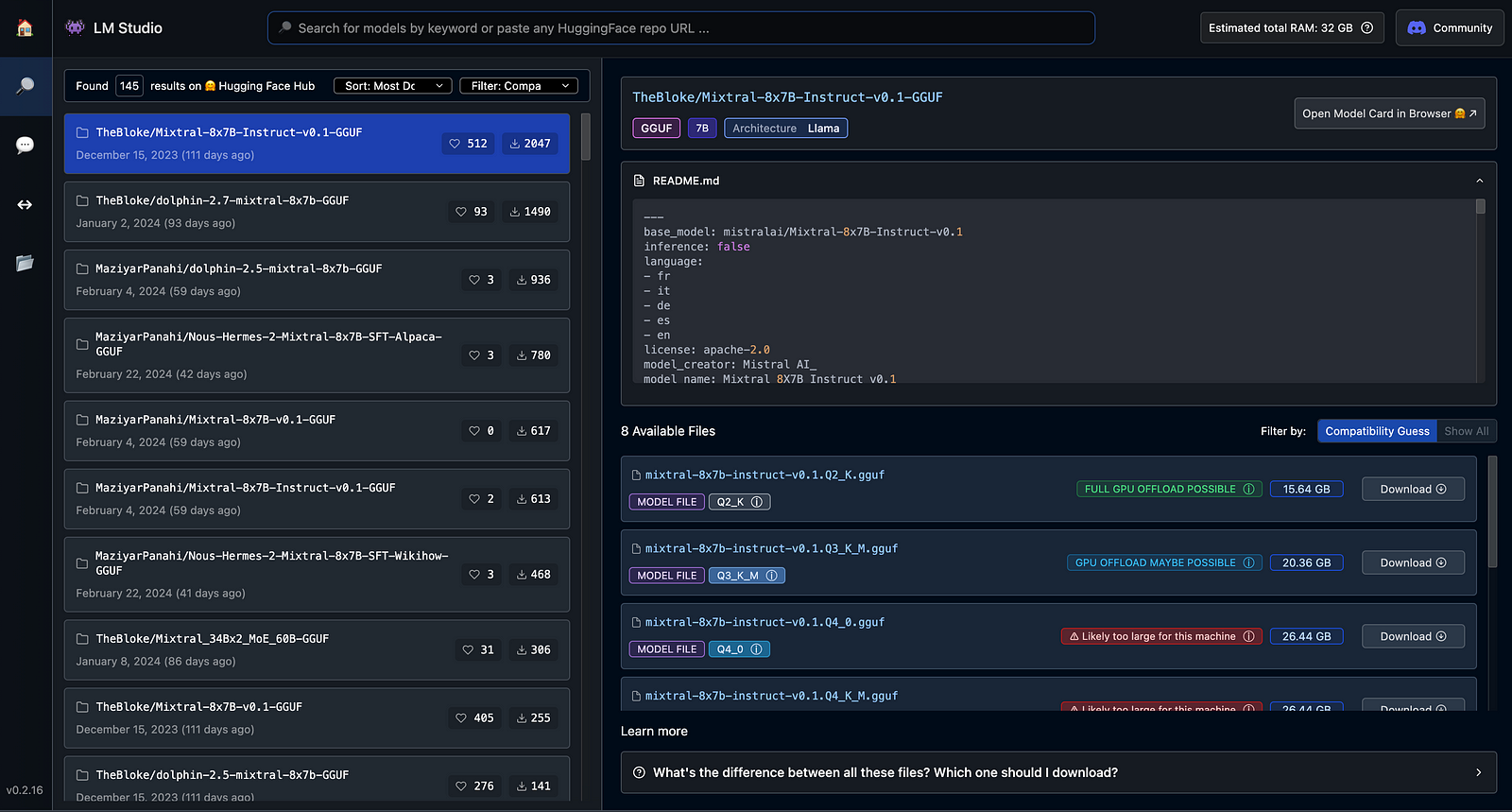The width and height of the screenshot is (1512, 812).
Task: Click the Q4_0 info icon
Action: tap(757, 649)
